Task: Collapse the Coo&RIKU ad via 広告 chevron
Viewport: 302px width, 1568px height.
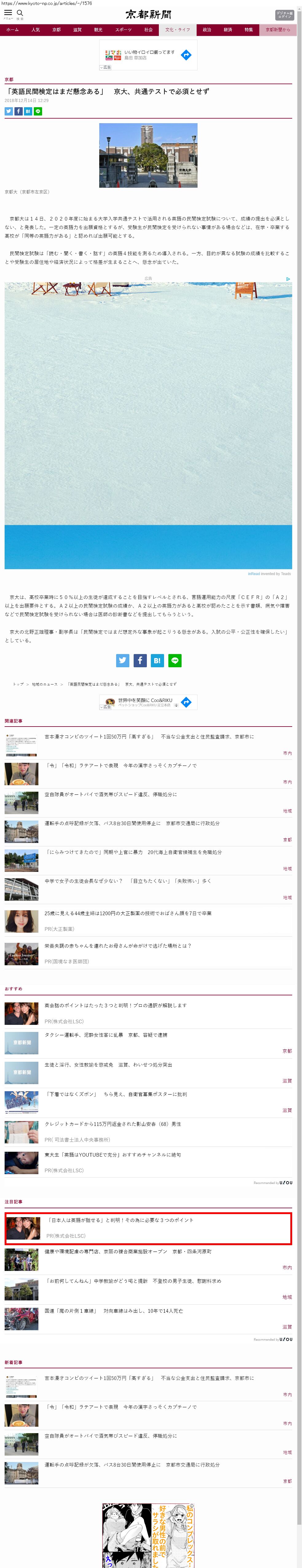Action: tap(105, 707)
